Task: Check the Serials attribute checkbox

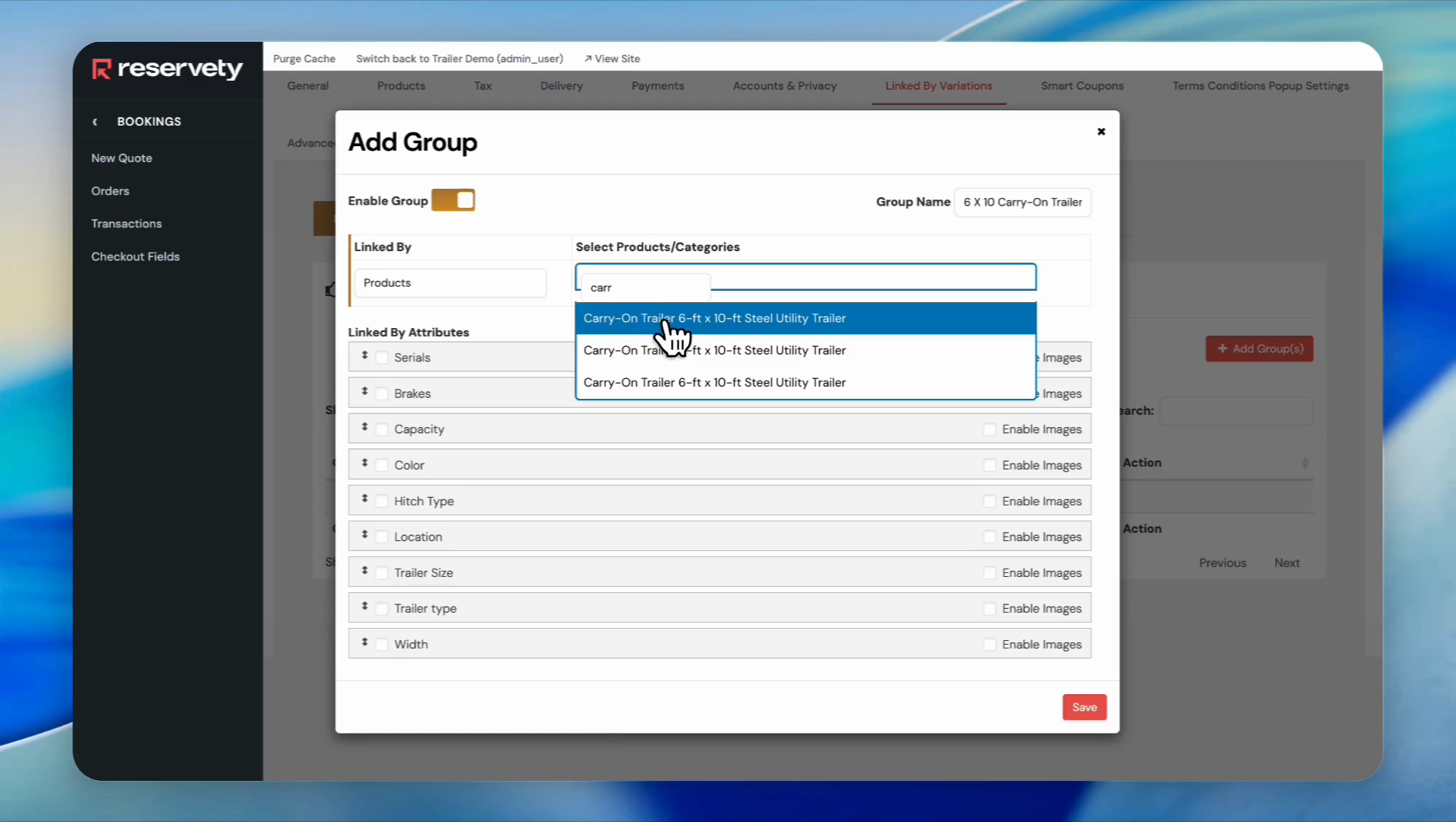Action: 382,358
